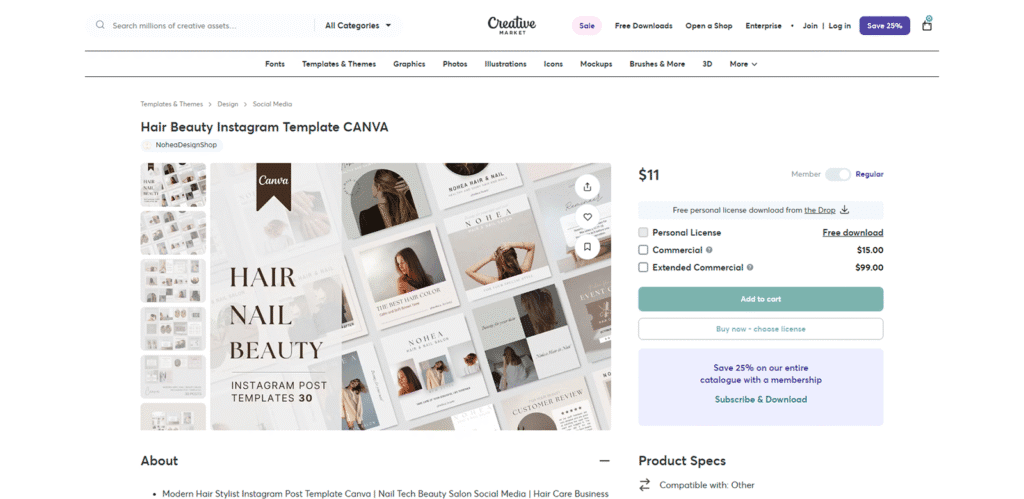This screenshot has height=499, width=1024.
Task: Select the second product preview thumbnail
Action: click(173, 233)
